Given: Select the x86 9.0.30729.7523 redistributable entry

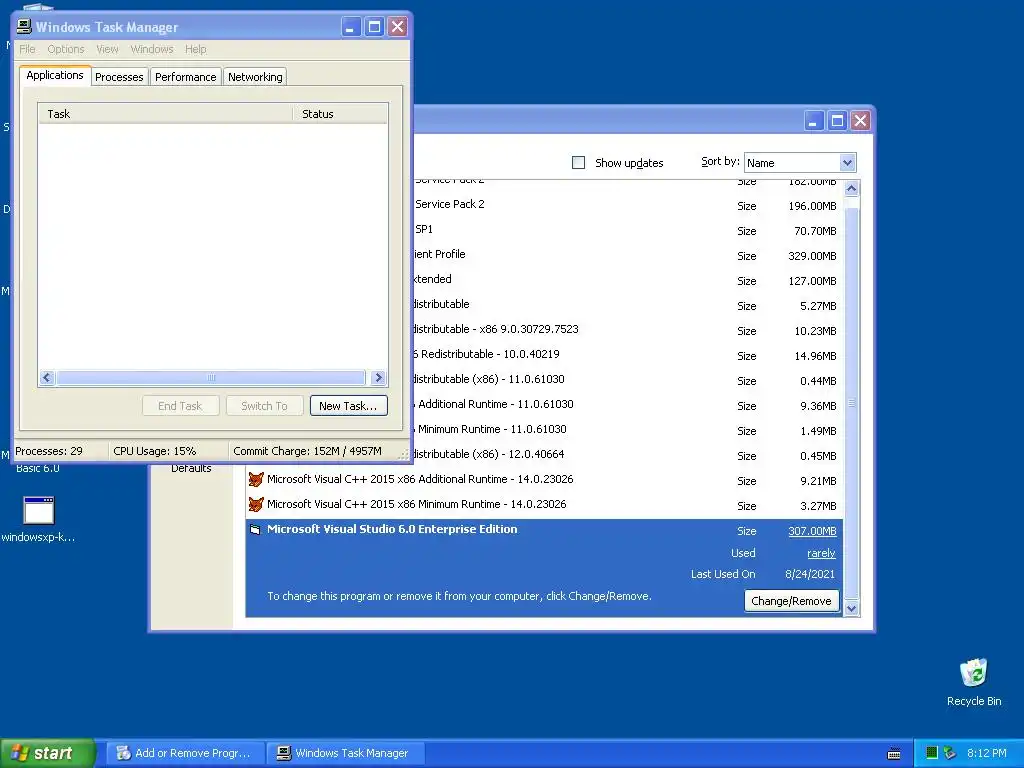Looking at the screenshot, I should [627, 330].
